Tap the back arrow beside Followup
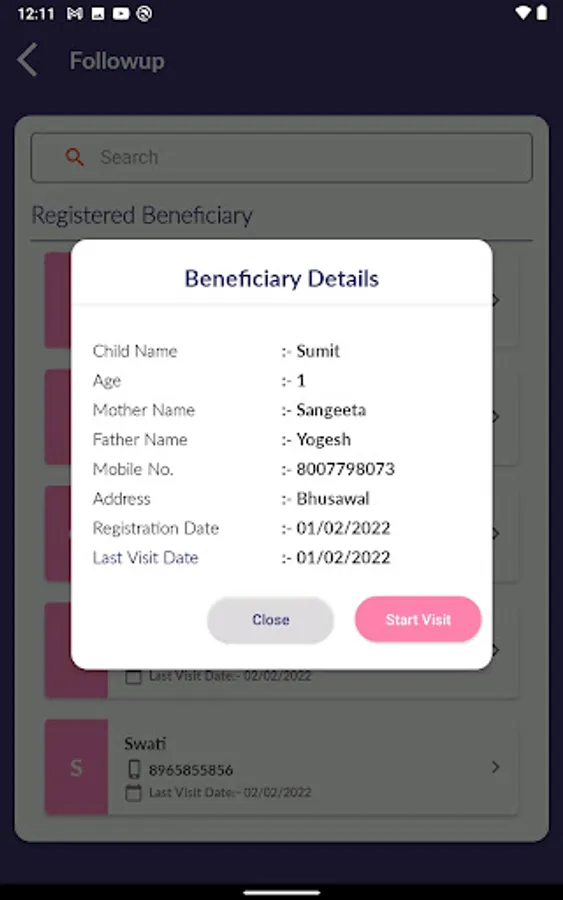The image size is (563, 900). pyautogui.click(x=27, y=60)
